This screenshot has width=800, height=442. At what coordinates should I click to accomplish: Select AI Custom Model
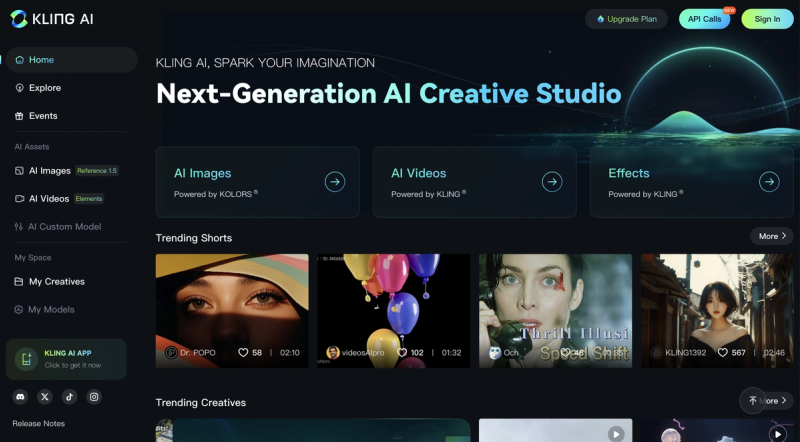click(64, 227)
